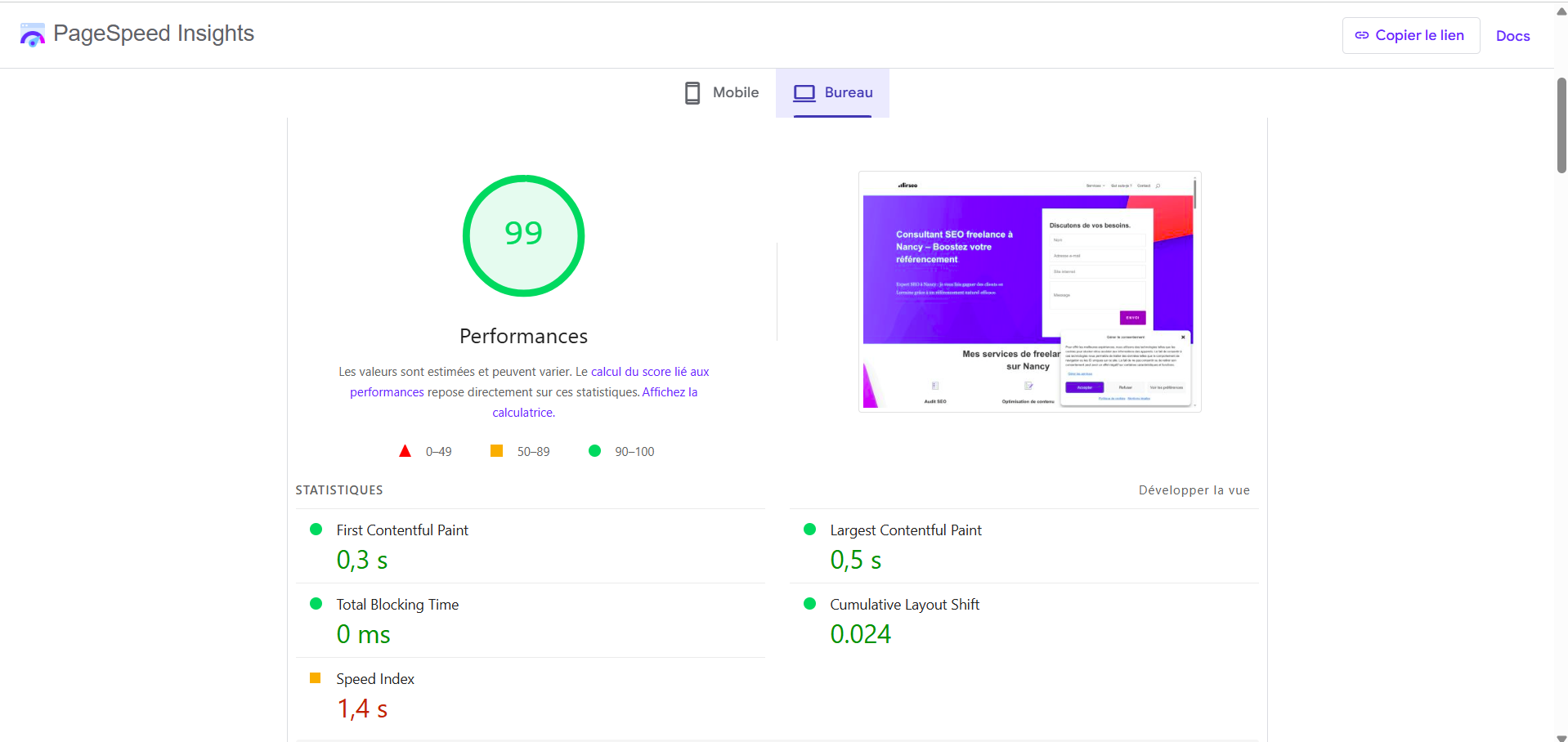The height and width of the screenshot is (742, 1568).
Task: Select the monitor icon on Bureau tab
Action: click(805, 92)
